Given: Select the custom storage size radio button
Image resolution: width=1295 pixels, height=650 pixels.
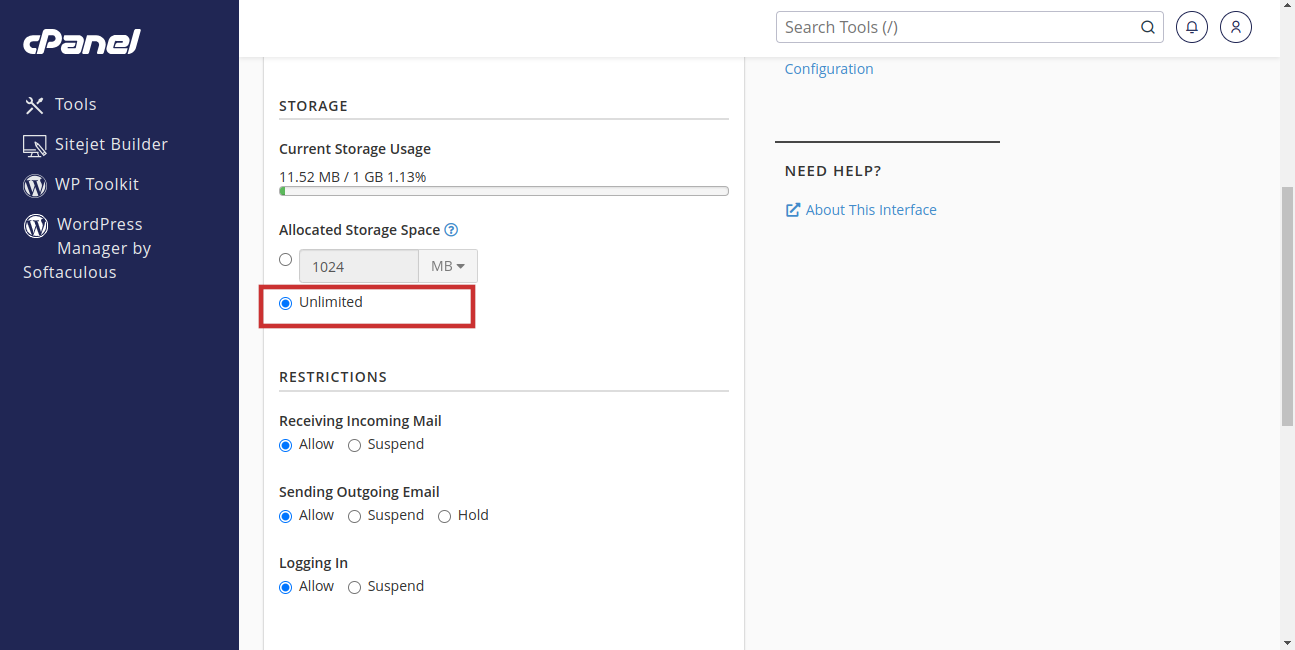Looking at the screenshot, I should point(286,260).
